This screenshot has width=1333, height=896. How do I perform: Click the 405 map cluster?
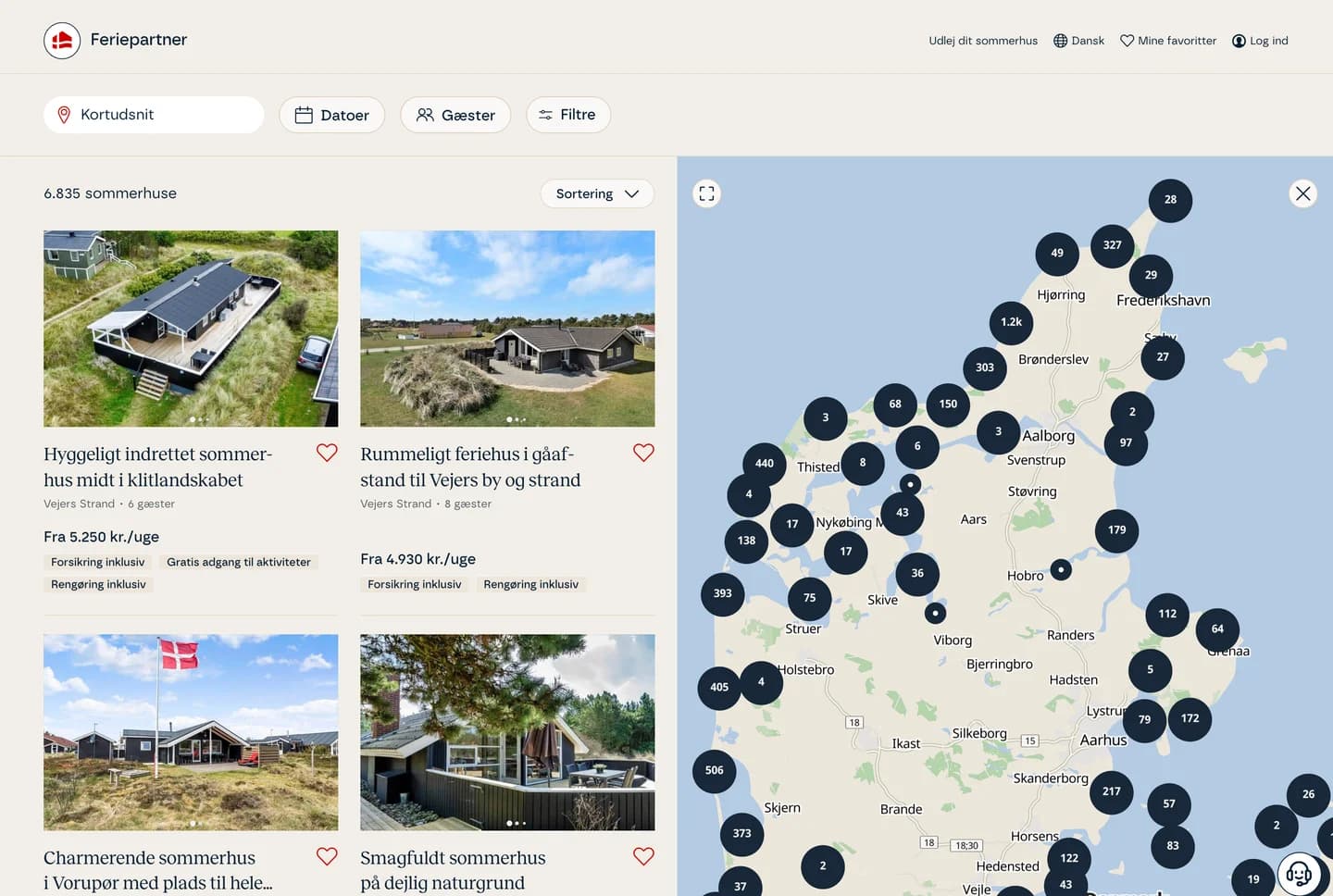point(719,688)
